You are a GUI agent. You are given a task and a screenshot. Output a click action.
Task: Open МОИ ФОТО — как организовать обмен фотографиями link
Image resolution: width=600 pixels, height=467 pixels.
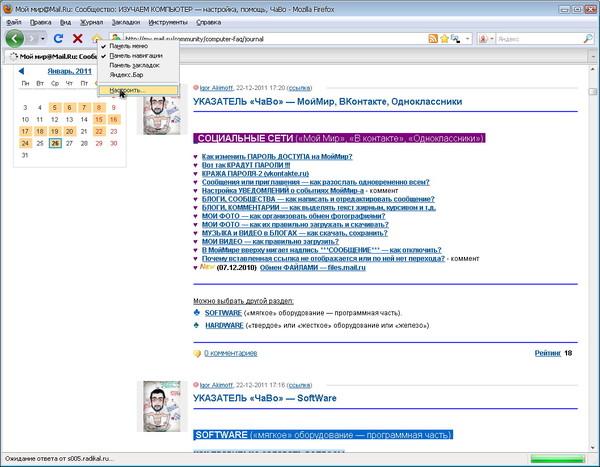click(293, 216)
